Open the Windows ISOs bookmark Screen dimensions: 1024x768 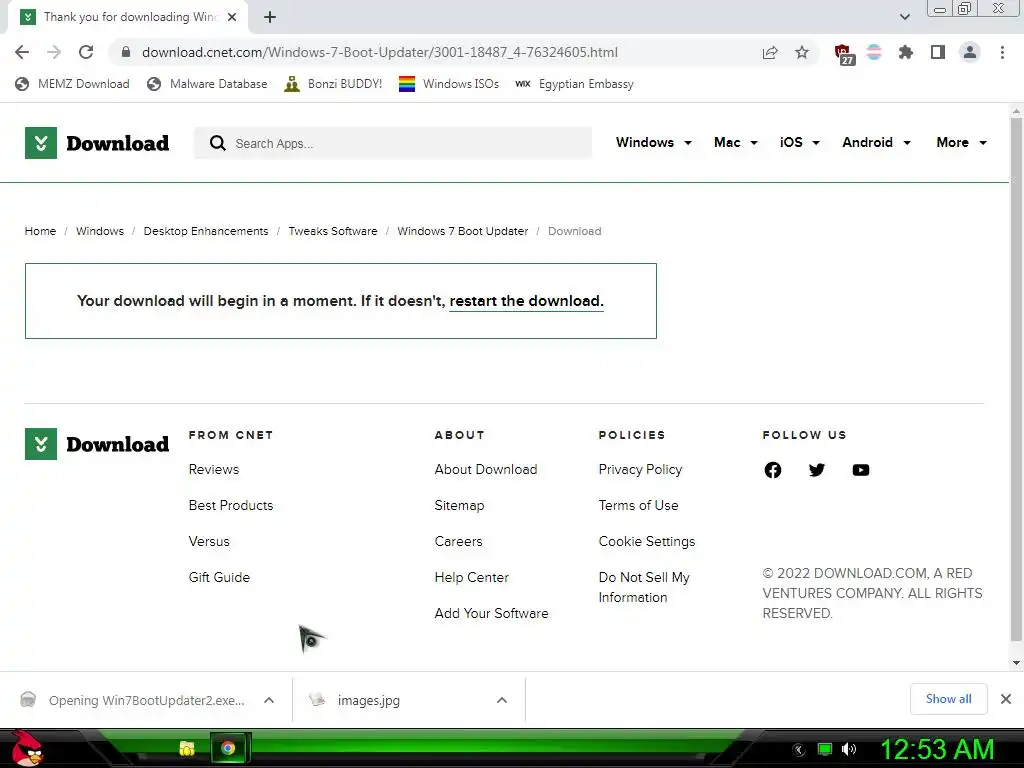click(x=449, y=84)
